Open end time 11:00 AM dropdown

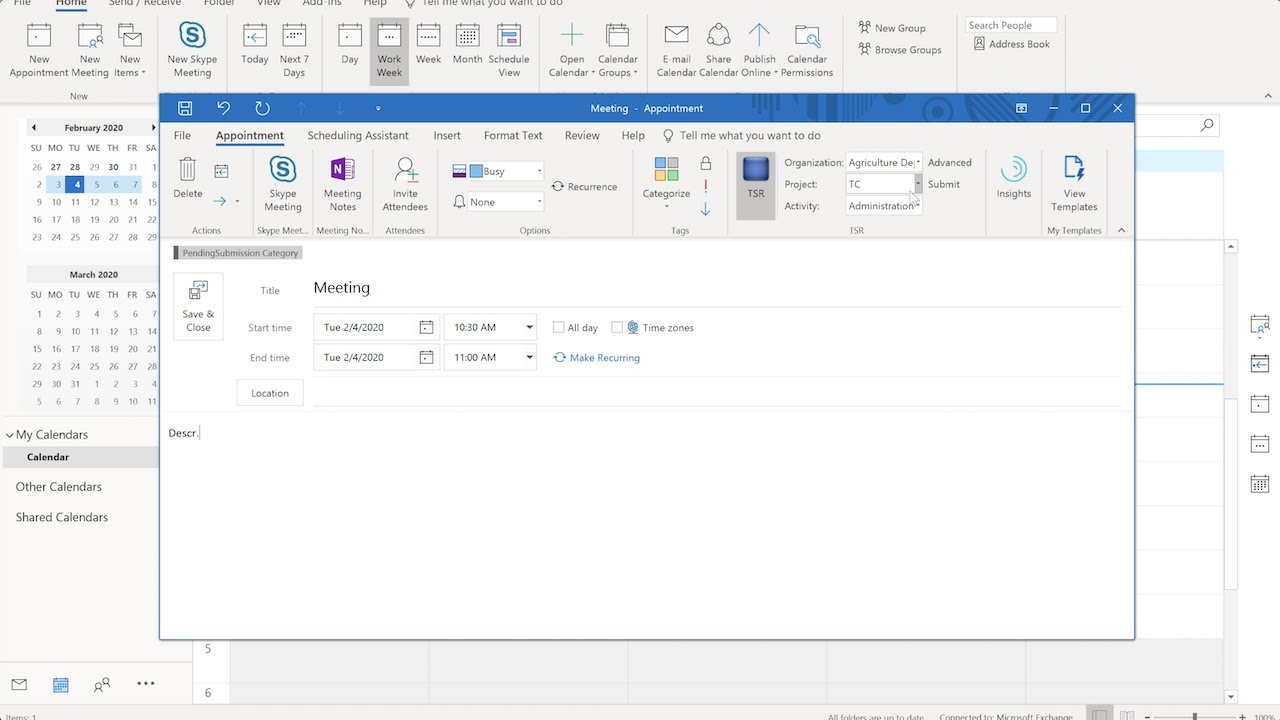click(x=530, y=358)
